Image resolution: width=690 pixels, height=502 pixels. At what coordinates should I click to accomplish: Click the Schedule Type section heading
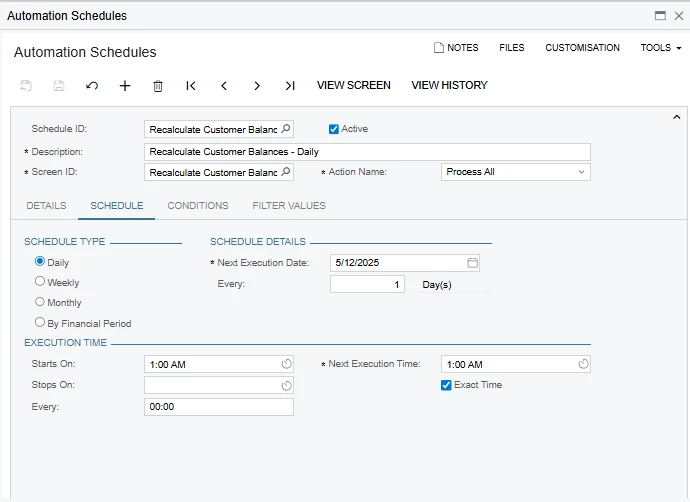(65, 242)
